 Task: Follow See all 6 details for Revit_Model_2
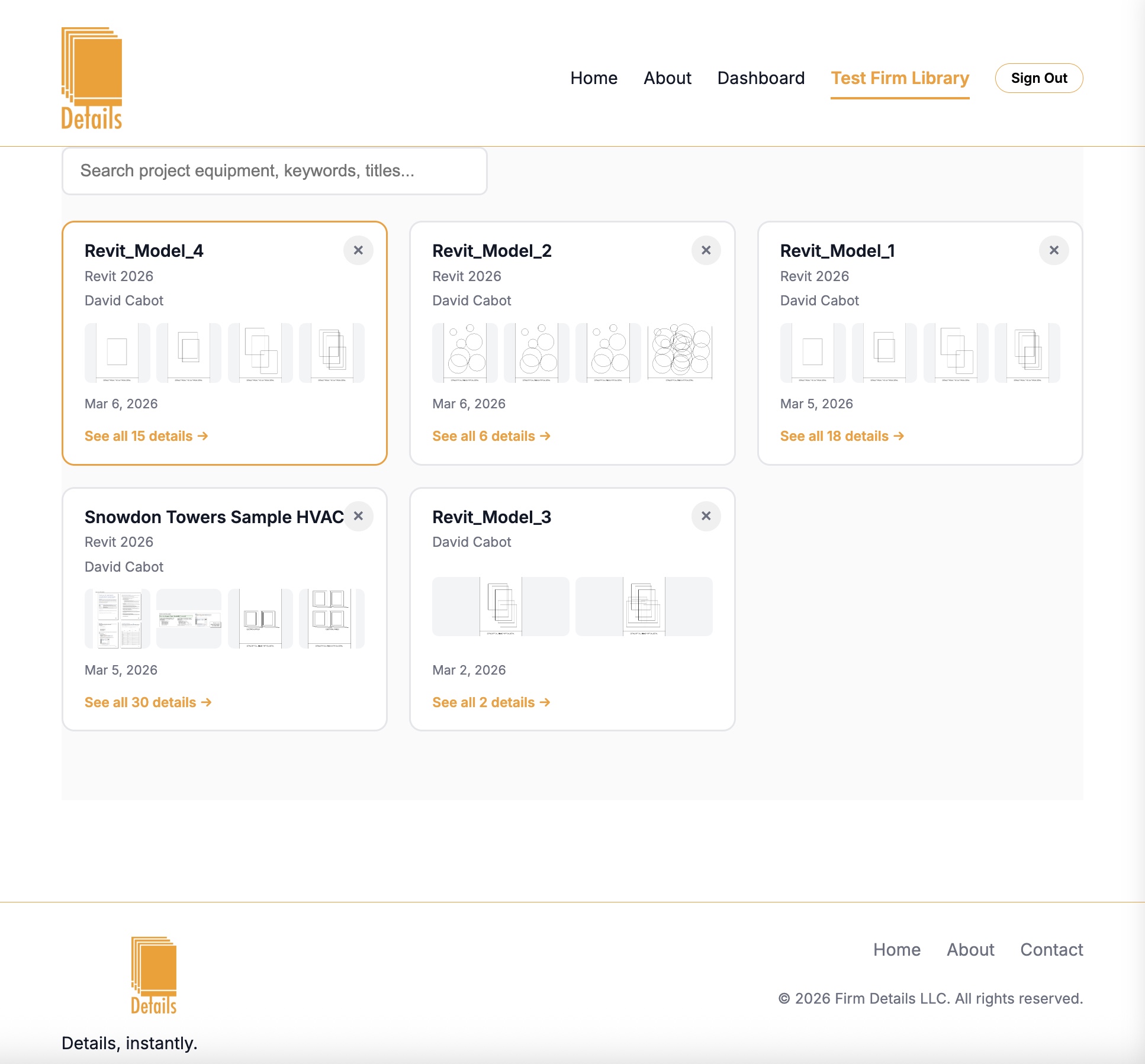click(492, 436)
